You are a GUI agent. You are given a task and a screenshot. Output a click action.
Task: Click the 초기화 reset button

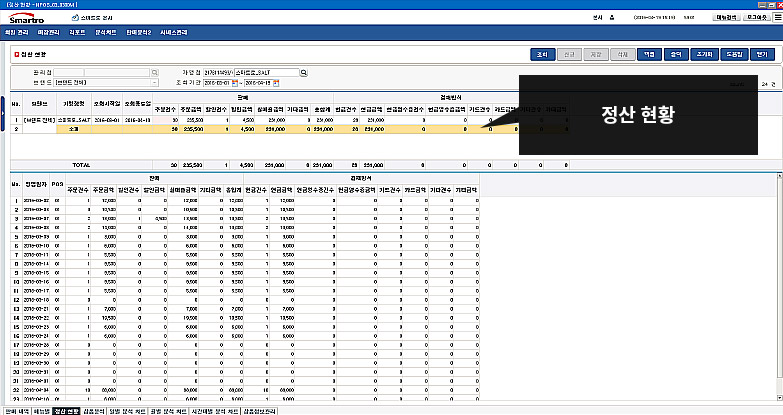click(x=705, y=54)
